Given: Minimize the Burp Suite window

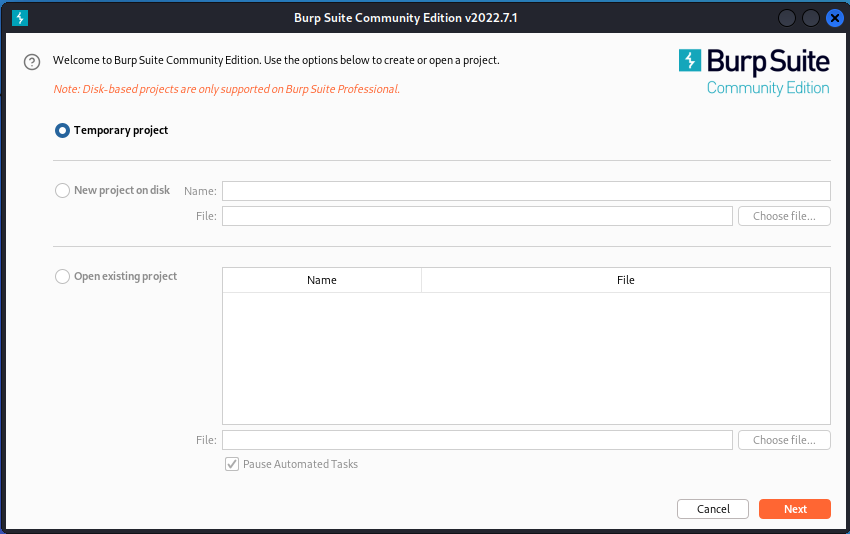Looking at the screenshot, I should click(787, 18).
